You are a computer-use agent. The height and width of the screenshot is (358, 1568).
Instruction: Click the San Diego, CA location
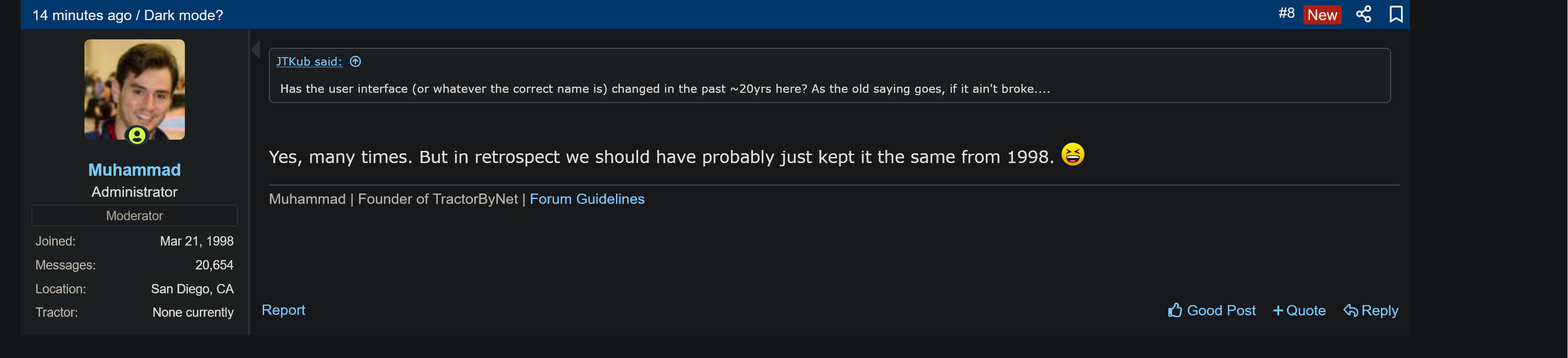[x=192, y=289]
